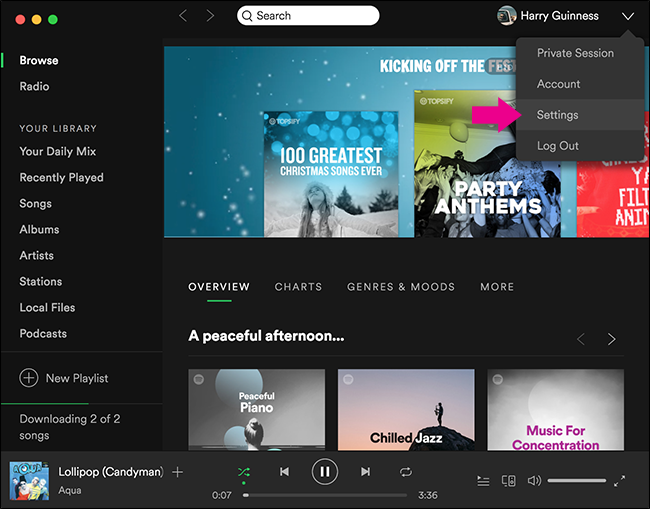Open the Music For Concentration playlist
This screenshot has width=650, height=509.
(x=555, y=410)
